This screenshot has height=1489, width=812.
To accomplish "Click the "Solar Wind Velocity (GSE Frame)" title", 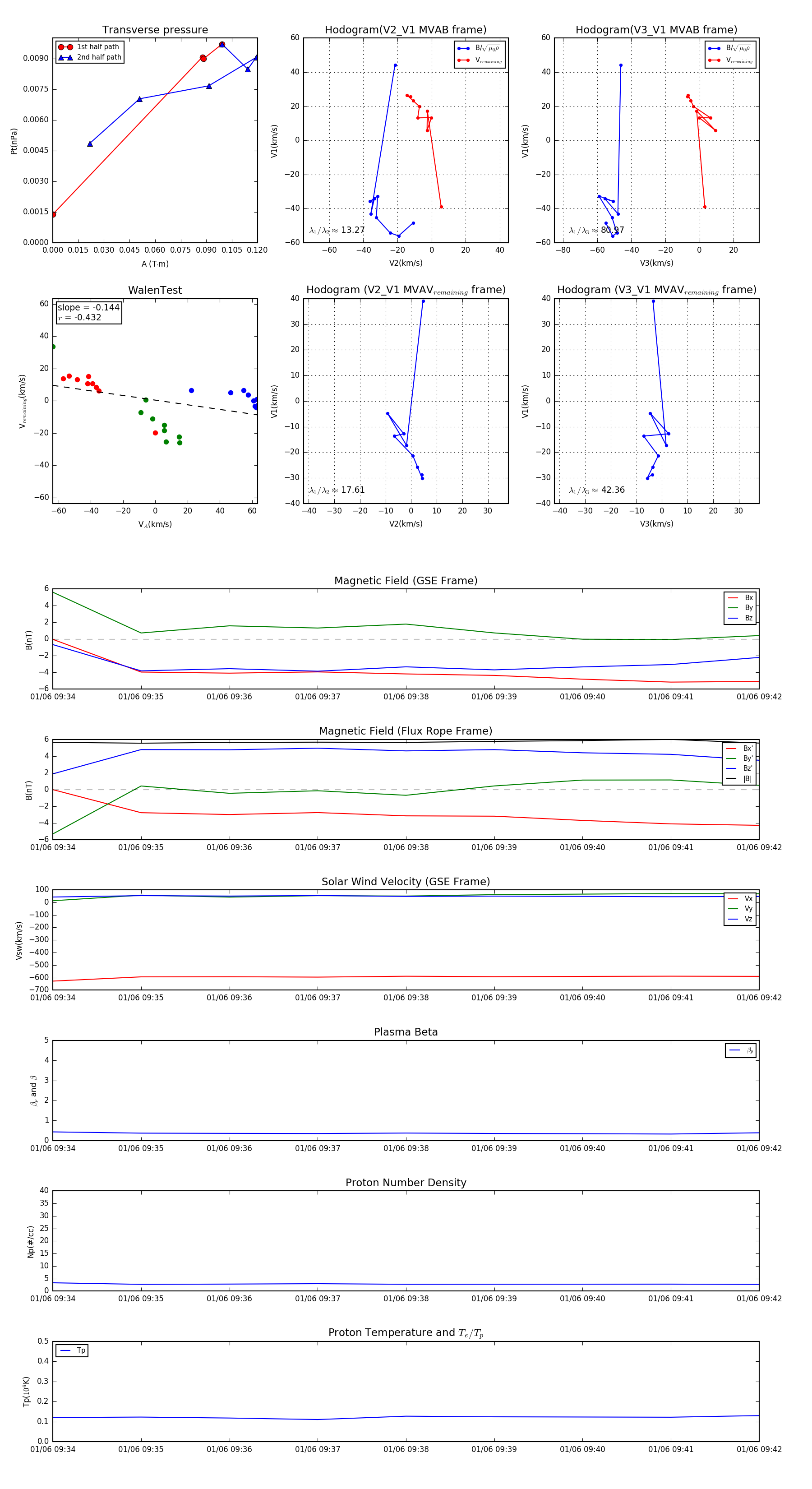I will (x=406, y=882).
